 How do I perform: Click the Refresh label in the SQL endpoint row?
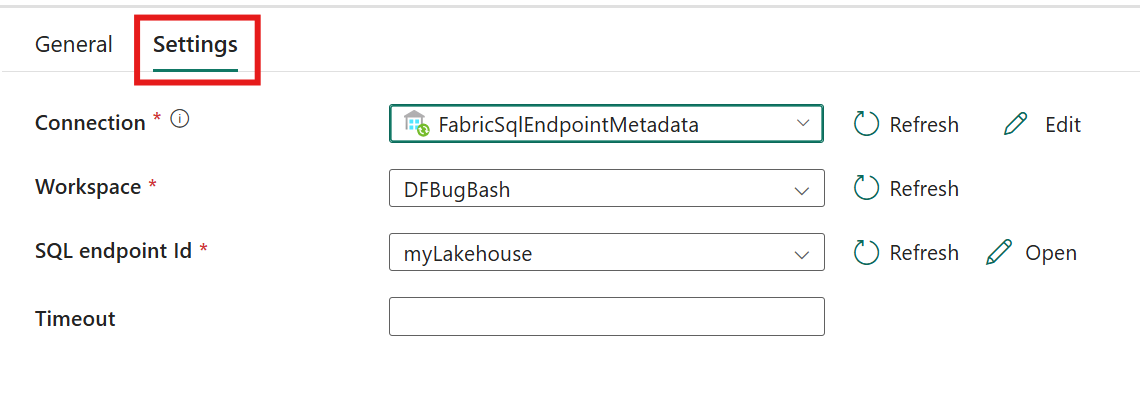924,253
